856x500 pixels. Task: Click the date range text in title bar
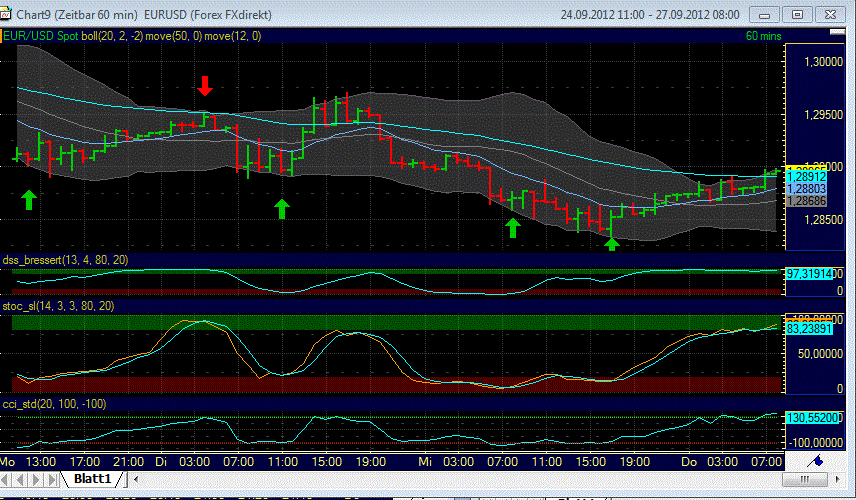click(x=650, y=15)
